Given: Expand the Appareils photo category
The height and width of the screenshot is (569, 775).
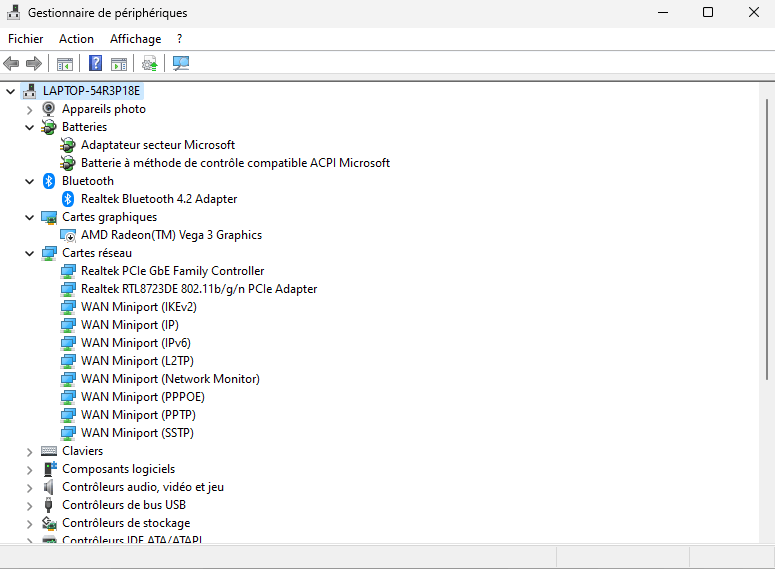Looking at the screenshot, I should 30,110.
